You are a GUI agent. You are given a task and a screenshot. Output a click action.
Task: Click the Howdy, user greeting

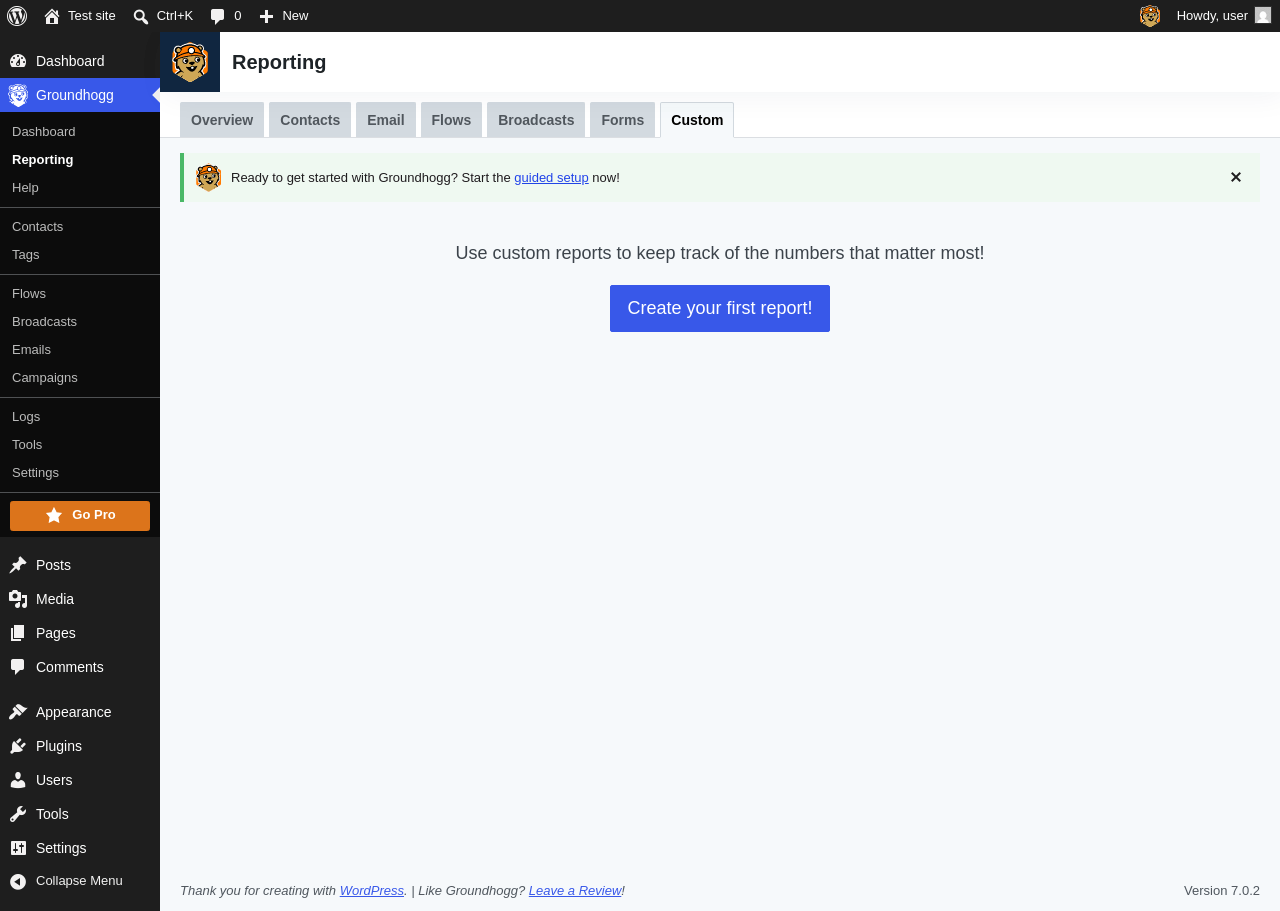1212,16
